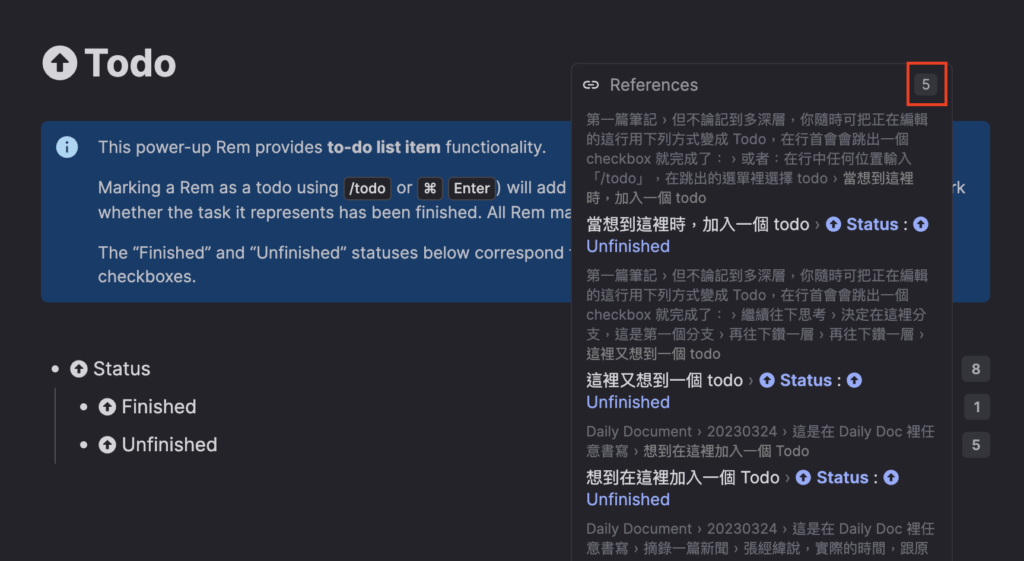The image size is (1024, 561).
Task: Click the link icon next to References
Action: [x=591, y=85]
